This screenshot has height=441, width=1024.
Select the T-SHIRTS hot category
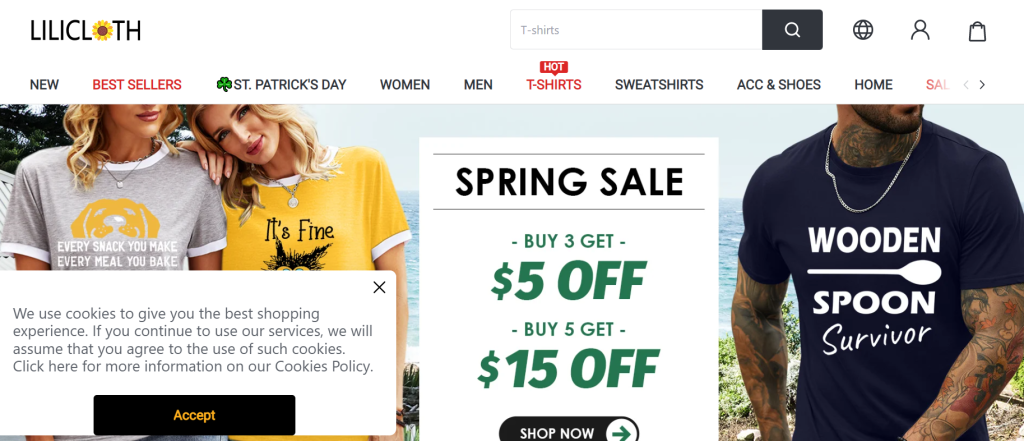[553, 85]
